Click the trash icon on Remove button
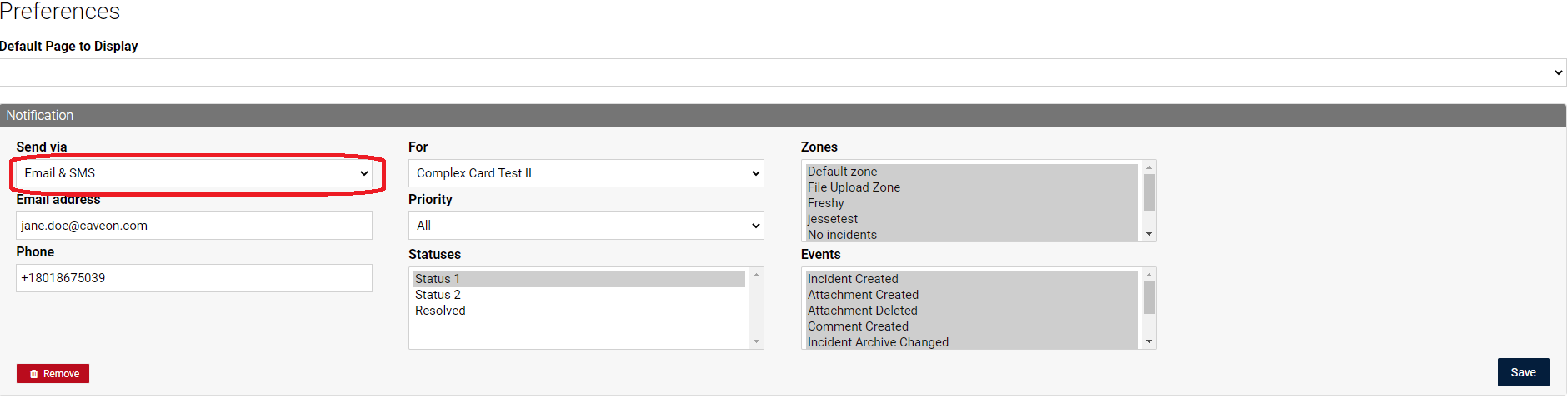1568x398 pixels. pos(34,374)
